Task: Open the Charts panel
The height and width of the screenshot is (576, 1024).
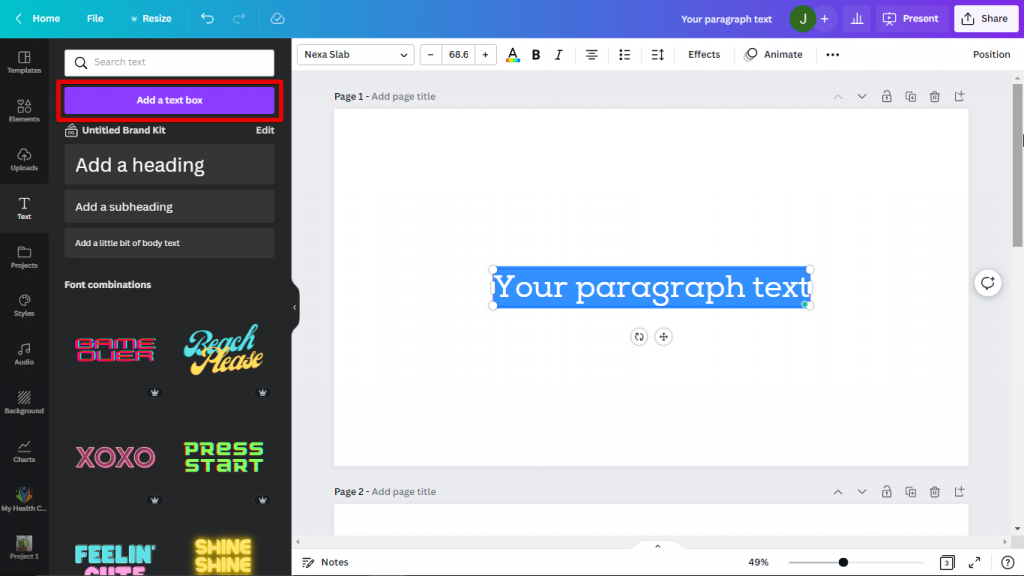Action: point(24,452)
